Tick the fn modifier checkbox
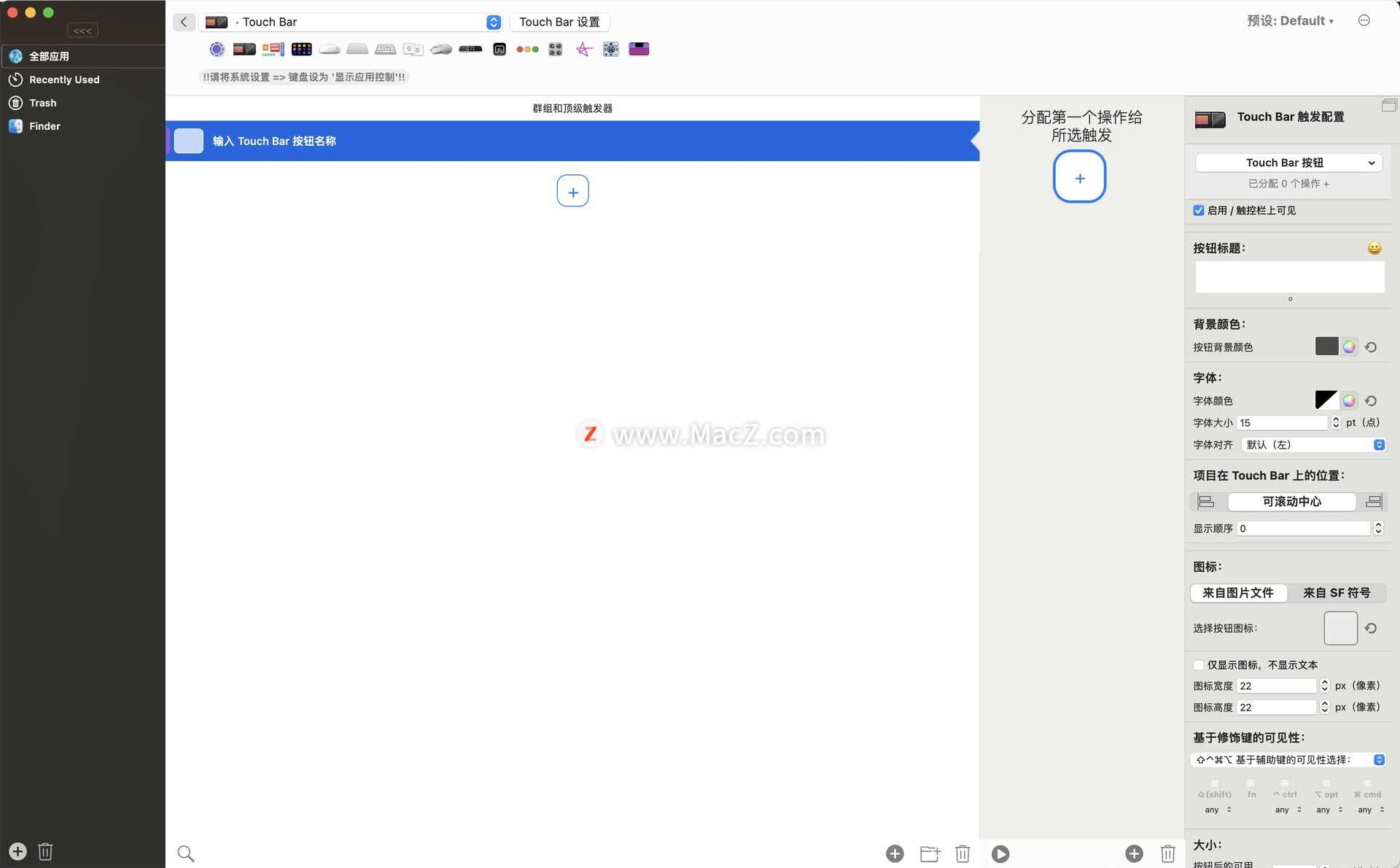The image size is (1400, 868). [1251, 783]
